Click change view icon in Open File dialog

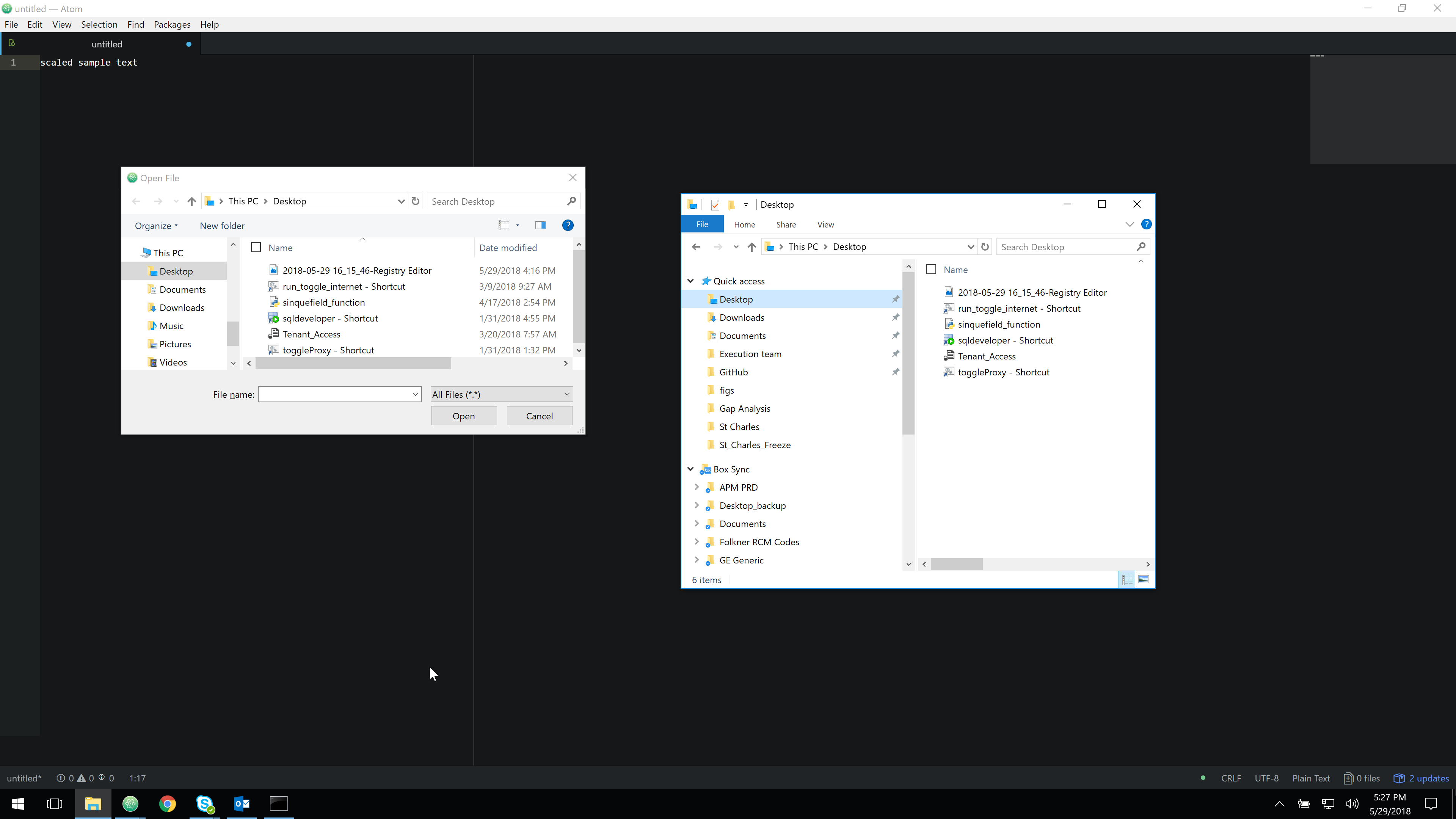point(504,225)
